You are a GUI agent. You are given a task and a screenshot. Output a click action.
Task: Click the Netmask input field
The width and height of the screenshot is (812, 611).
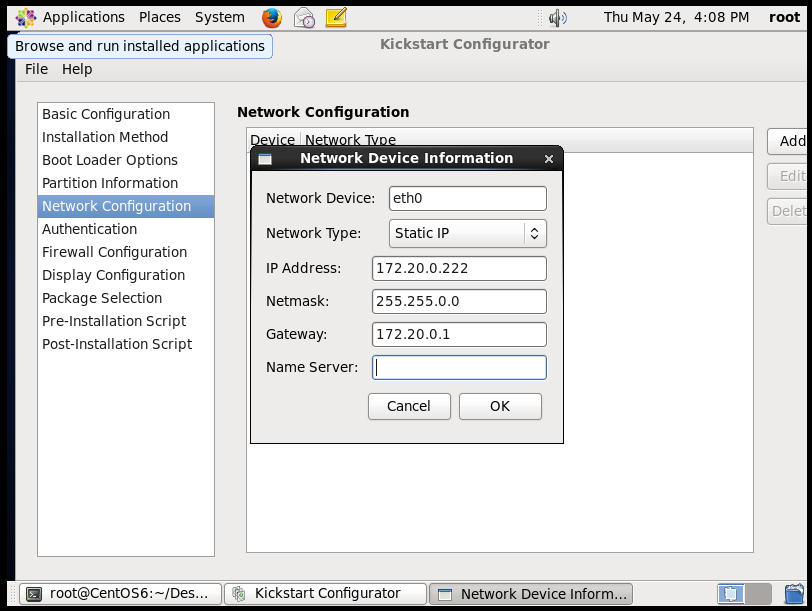[459, 301]
